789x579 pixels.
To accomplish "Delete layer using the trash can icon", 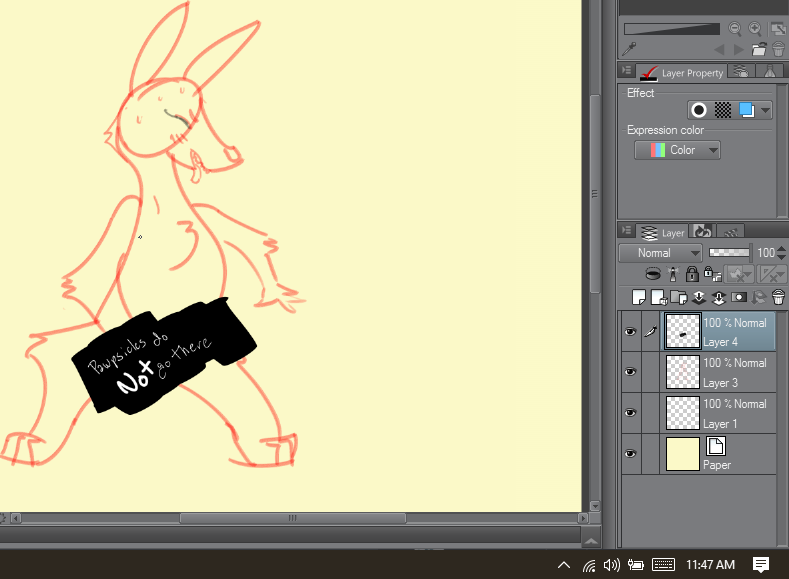I will 778,297.
